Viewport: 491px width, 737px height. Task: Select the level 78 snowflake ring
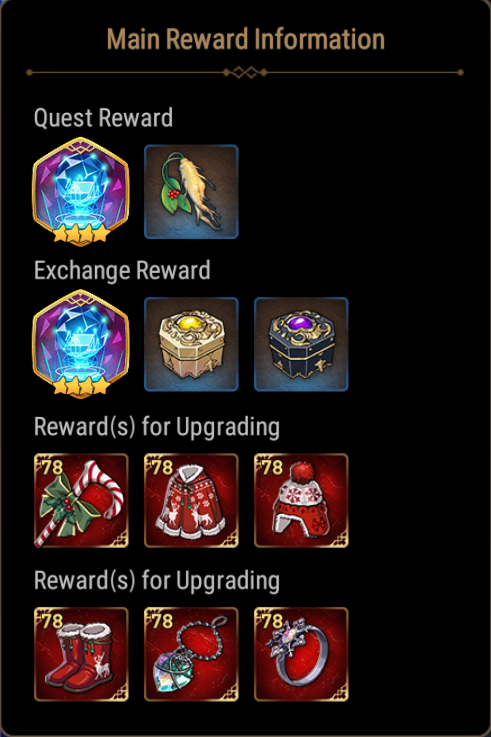coord(301,654)
